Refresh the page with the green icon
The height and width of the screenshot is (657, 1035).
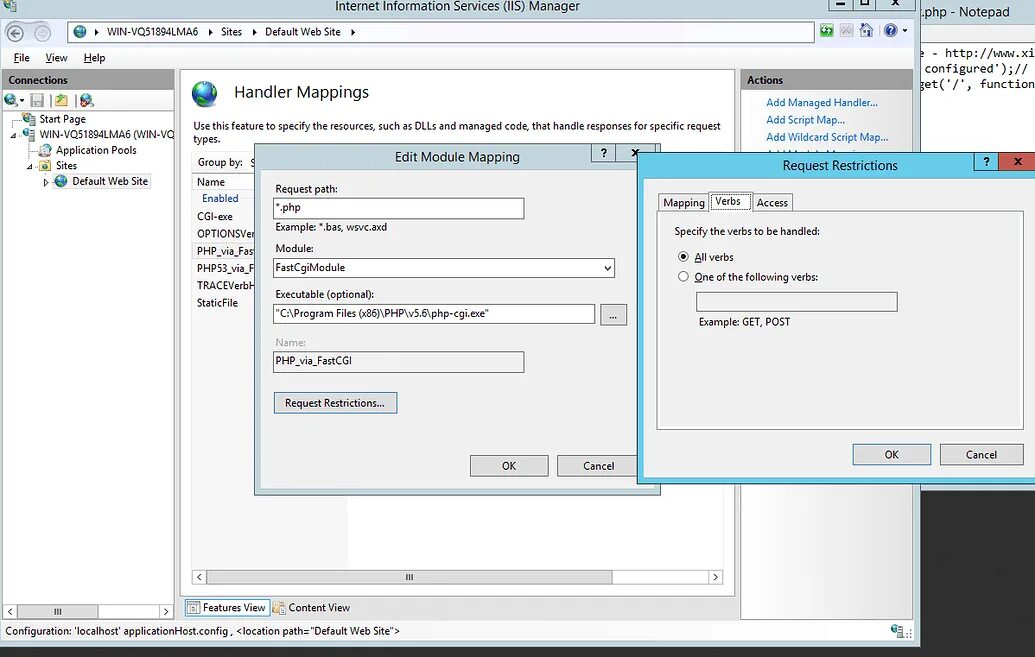pyautogui.click(x=826, y=30)
